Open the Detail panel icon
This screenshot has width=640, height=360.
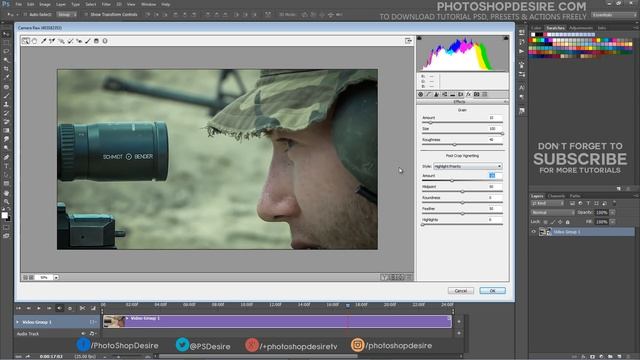point(436,94)
